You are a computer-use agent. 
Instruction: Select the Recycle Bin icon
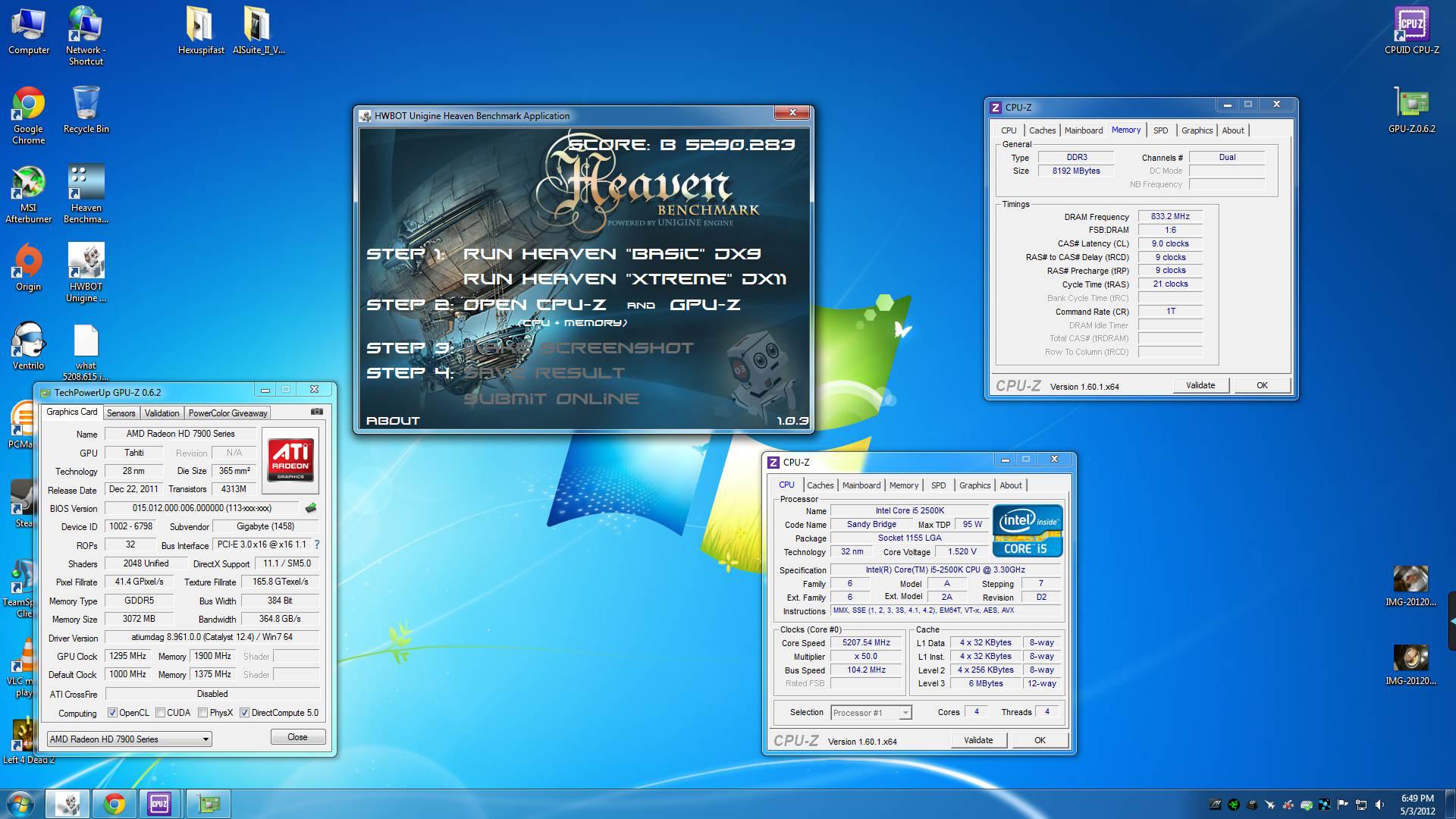(x=86, y=108)
